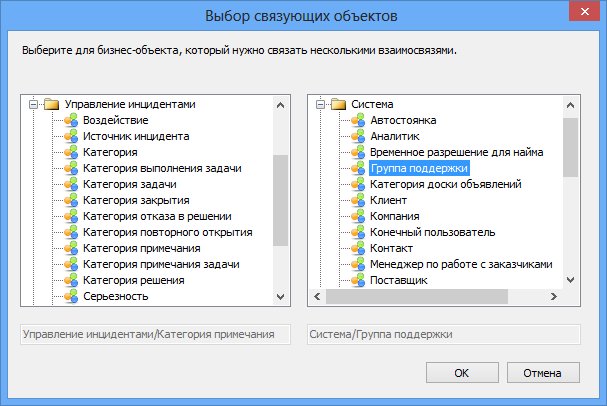
Task: Click the icon beside Группа поддержки
Action: point(358,168)
